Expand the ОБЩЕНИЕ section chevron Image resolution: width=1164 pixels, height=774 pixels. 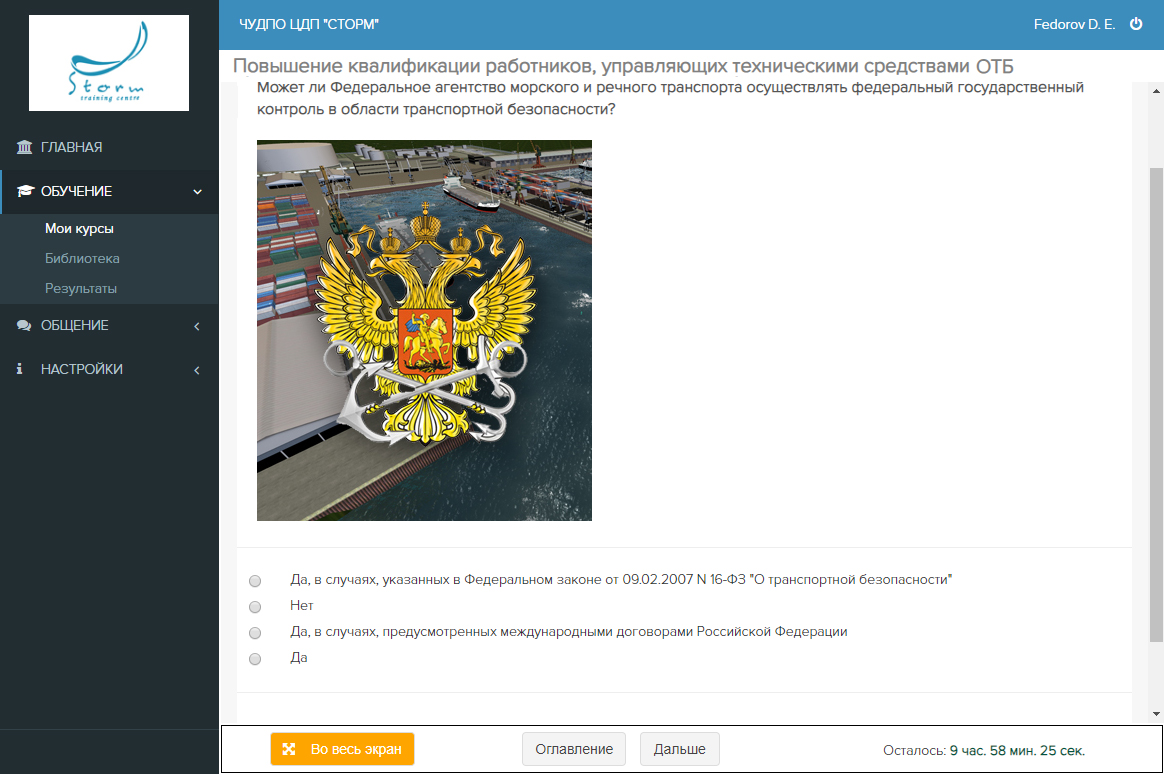click(197, 326)
